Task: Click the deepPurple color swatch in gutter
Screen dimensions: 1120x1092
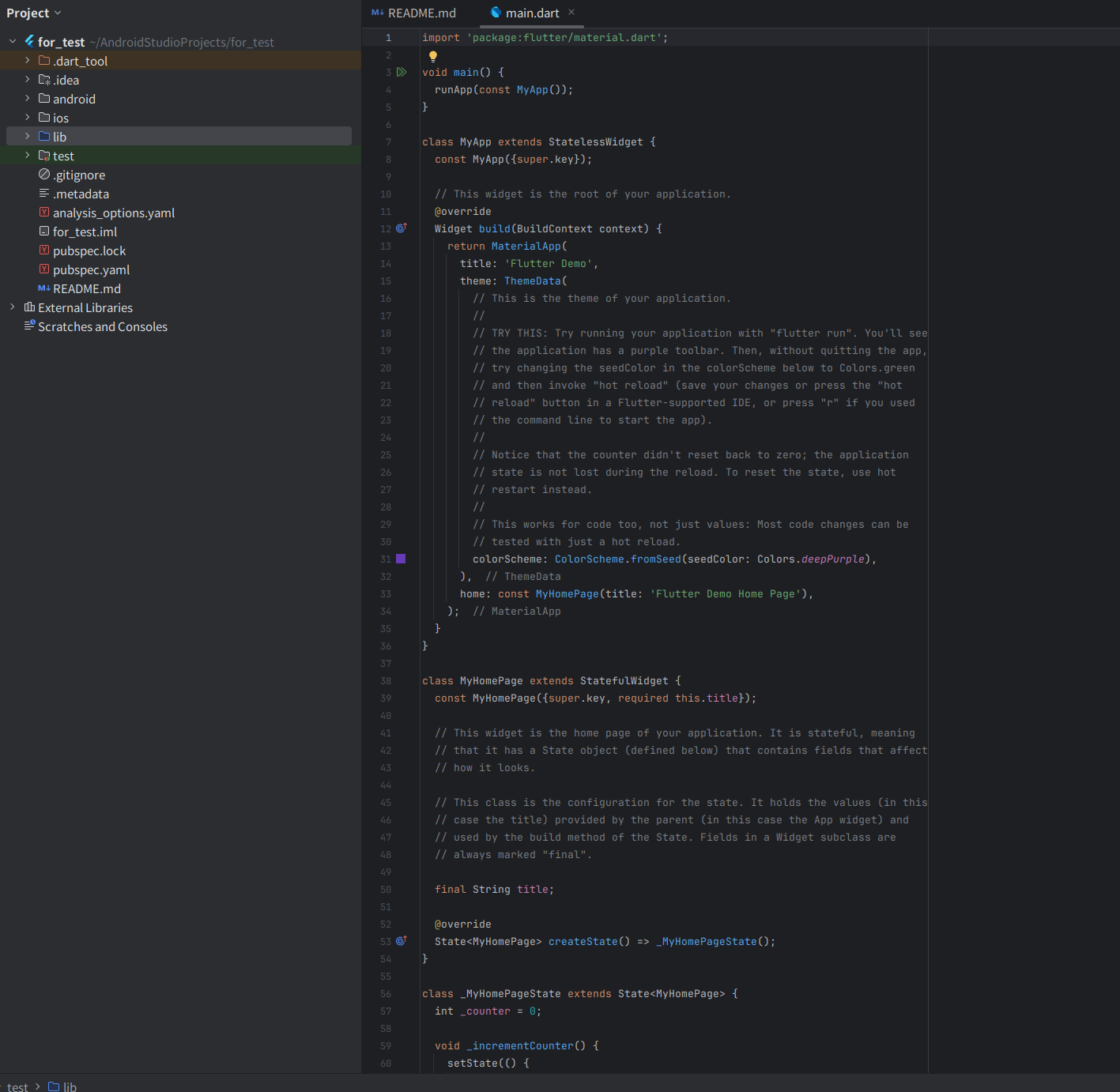Action: pyautogui.click(x=401, y=559)
